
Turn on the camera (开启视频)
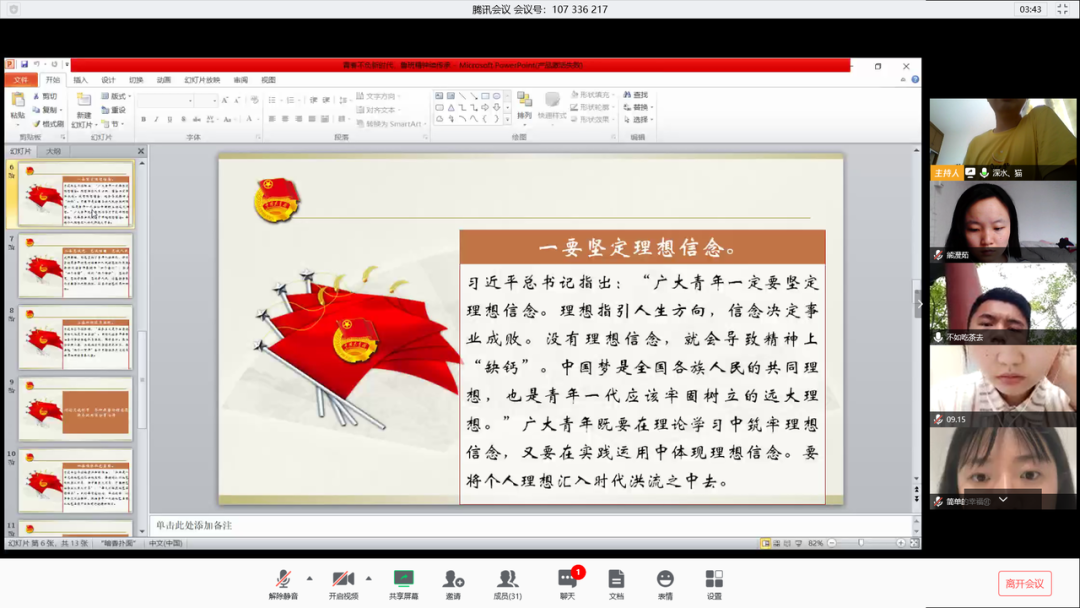tap(342, 581)
